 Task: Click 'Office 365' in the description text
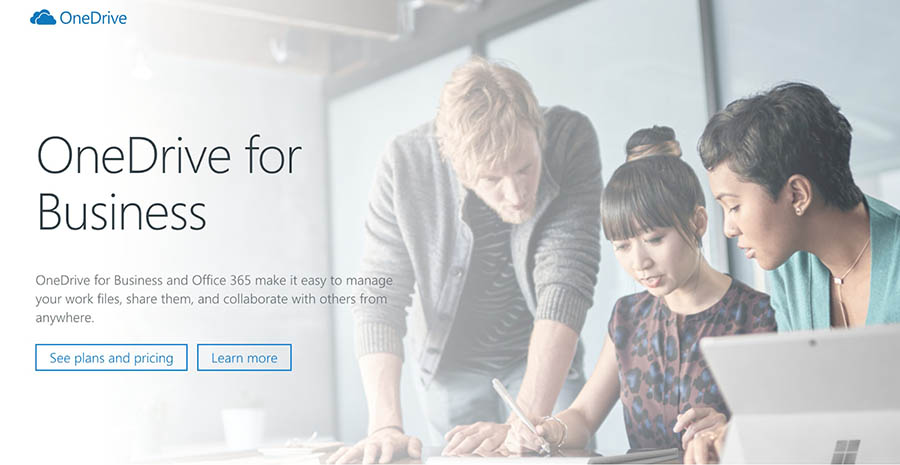[x=223, y=281]
